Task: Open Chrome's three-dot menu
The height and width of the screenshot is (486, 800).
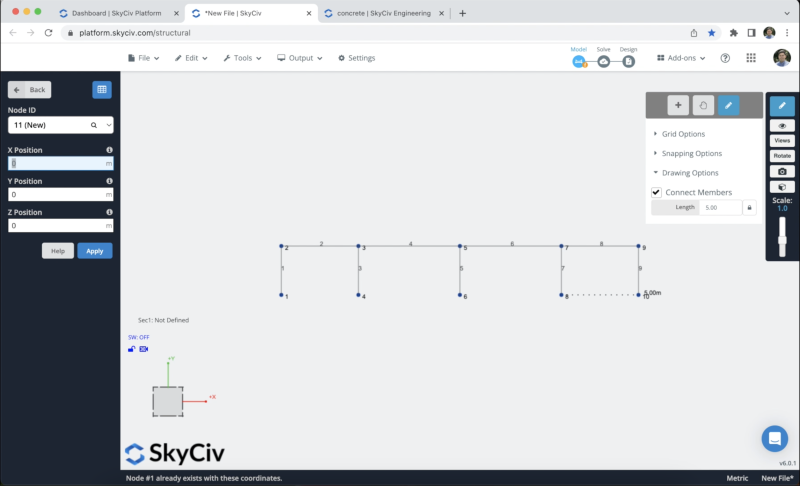Action: pyautogui.click(x=787, y=33)
